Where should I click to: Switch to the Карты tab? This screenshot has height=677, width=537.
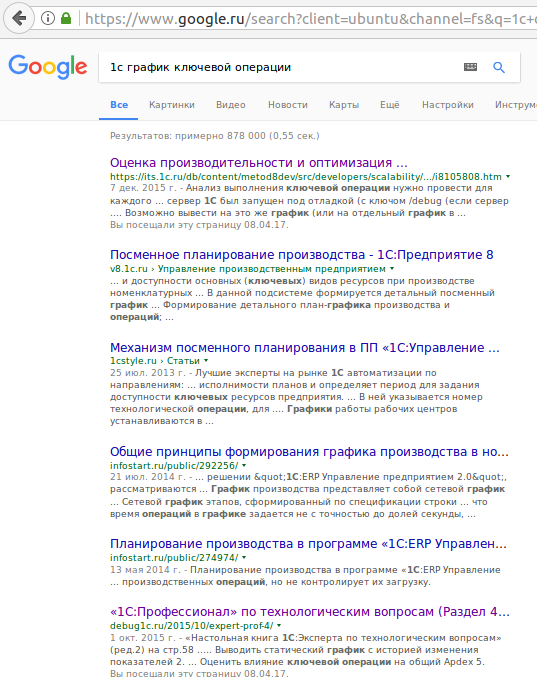344,105
